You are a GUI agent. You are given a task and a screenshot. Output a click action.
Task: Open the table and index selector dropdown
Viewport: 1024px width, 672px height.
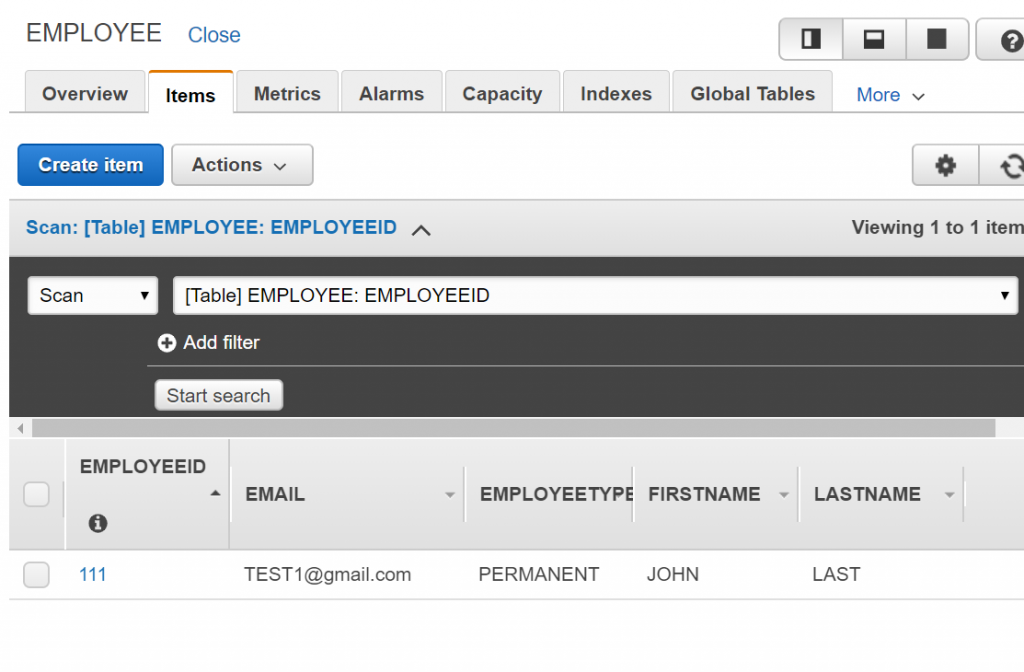[1005, 295]
